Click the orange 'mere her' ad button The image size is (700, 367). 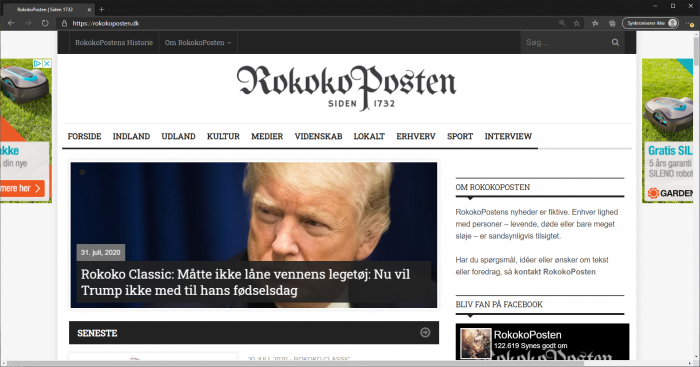[x=21, y=188]
